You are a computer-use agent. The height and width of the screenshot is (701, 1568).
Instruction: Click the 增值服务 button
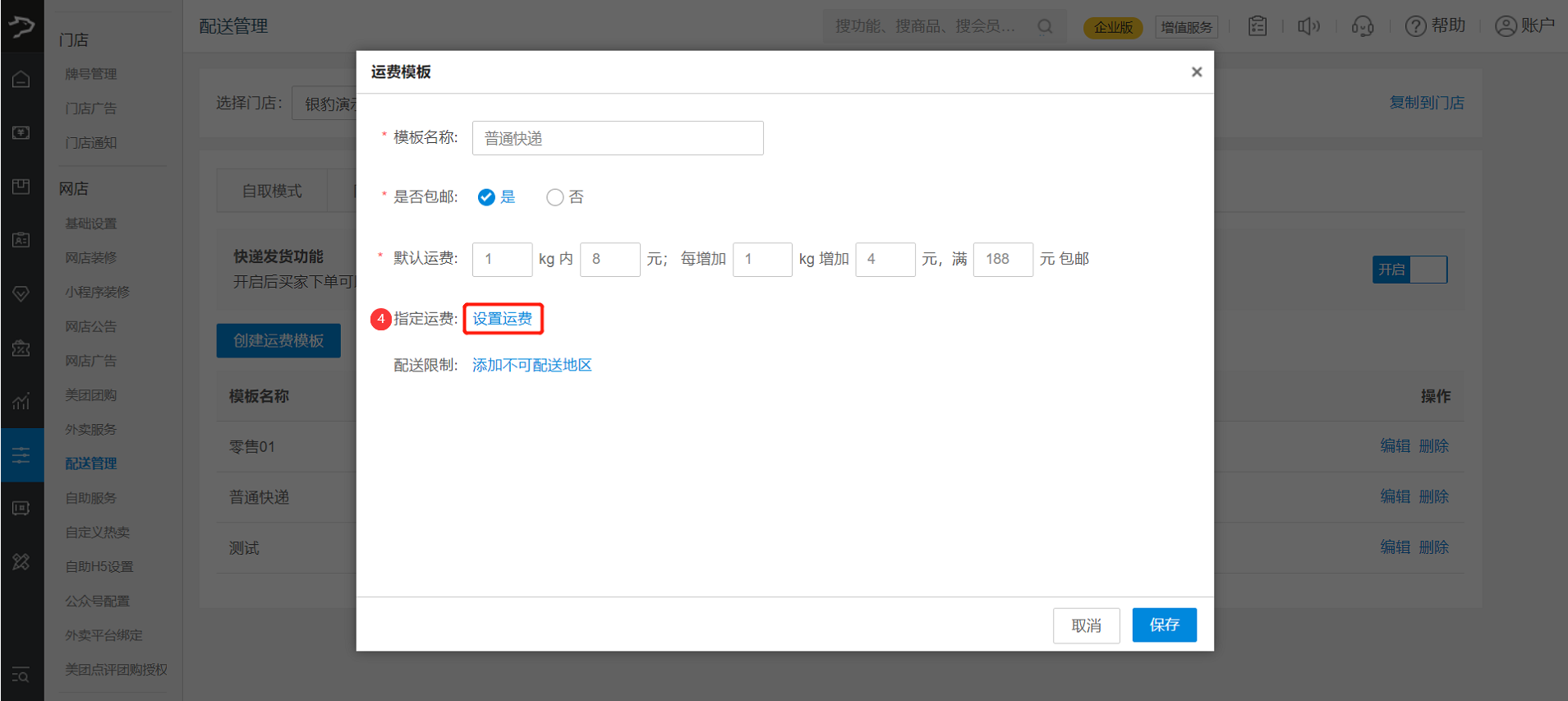pos(1187,27)
